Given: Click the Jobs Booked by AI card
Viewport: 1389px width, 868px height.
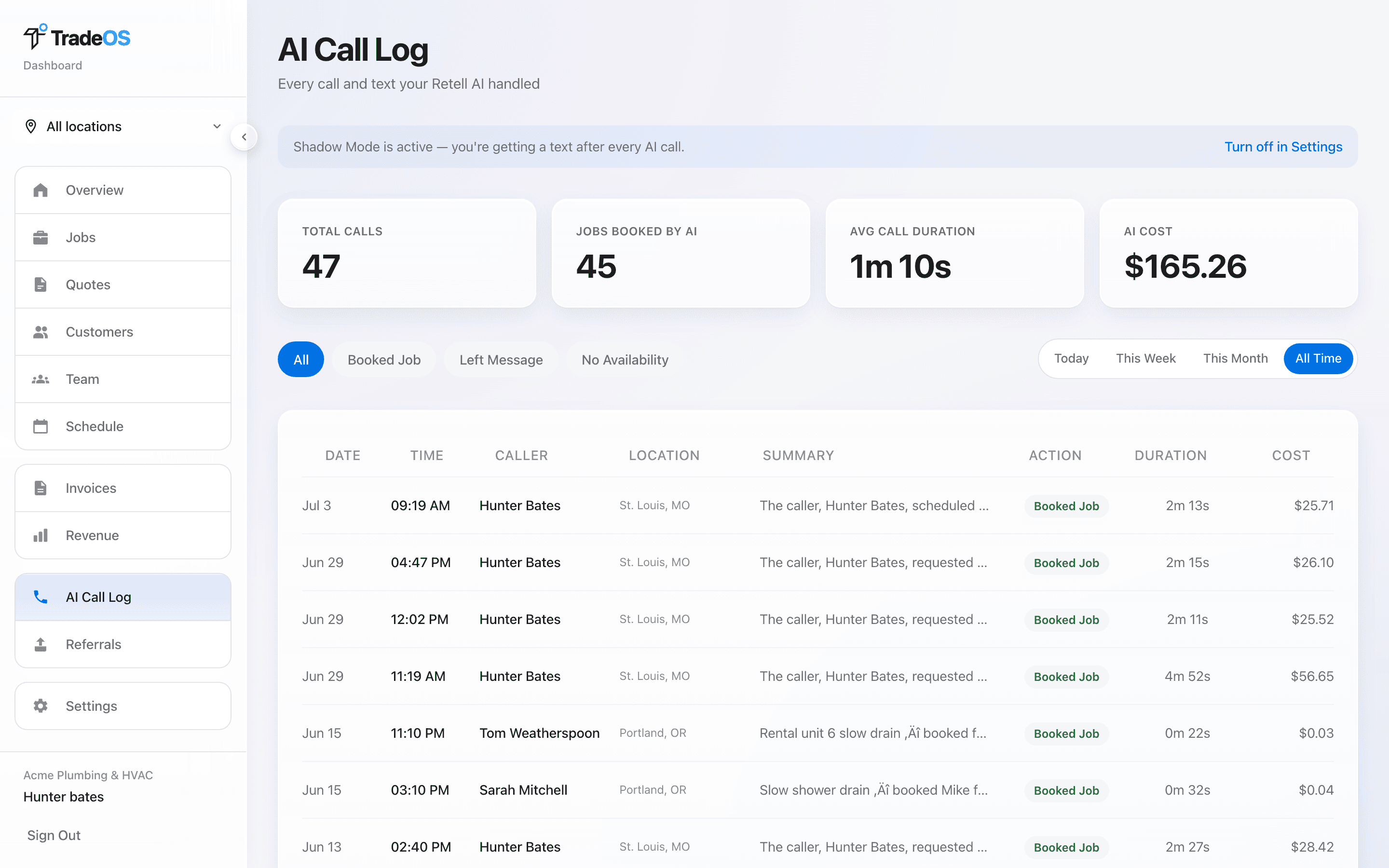Looking at the screenshot, I should coord(681,253).
